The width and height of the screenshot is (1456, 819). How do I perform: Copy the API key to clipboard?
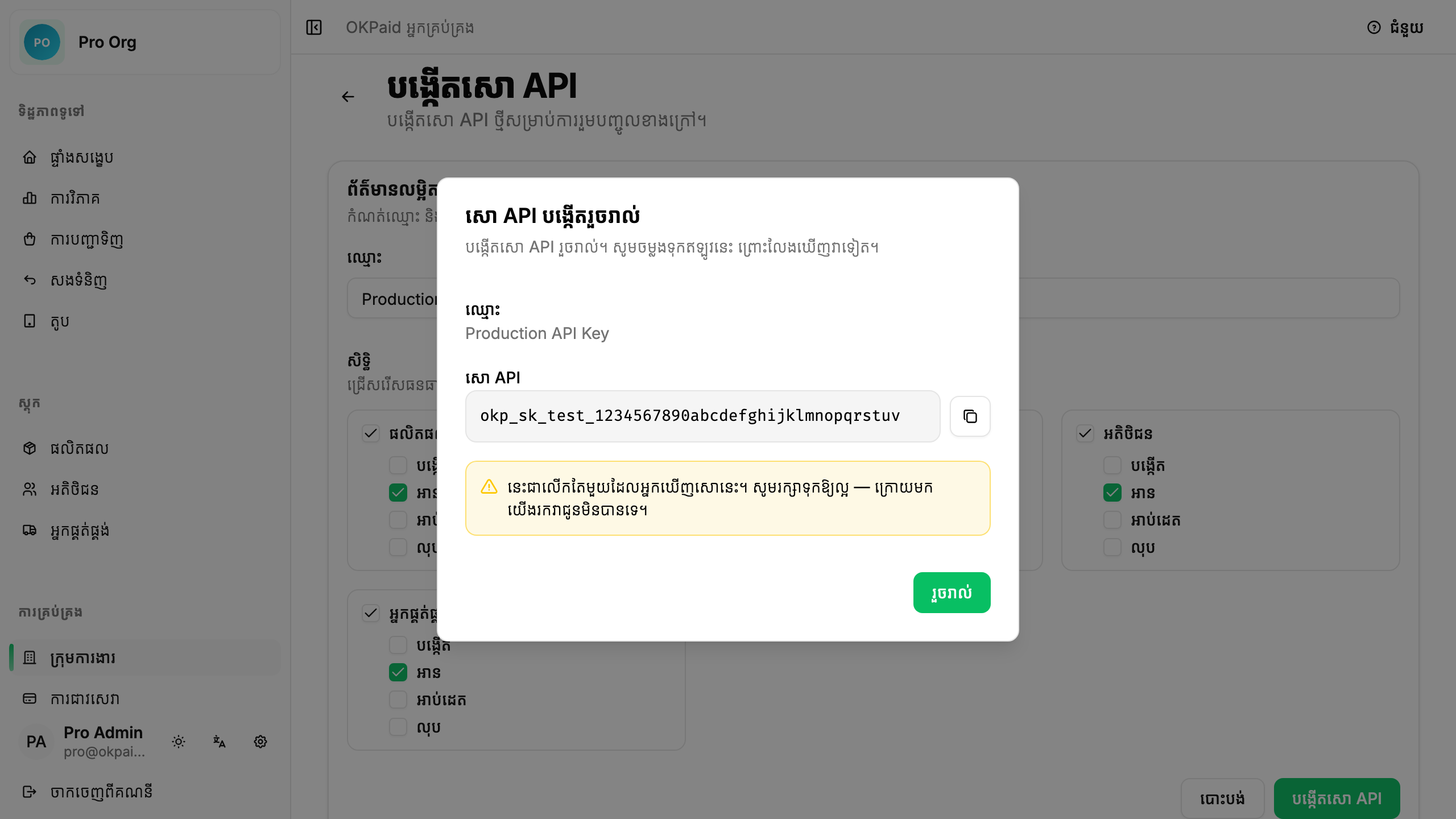point(970,416)
